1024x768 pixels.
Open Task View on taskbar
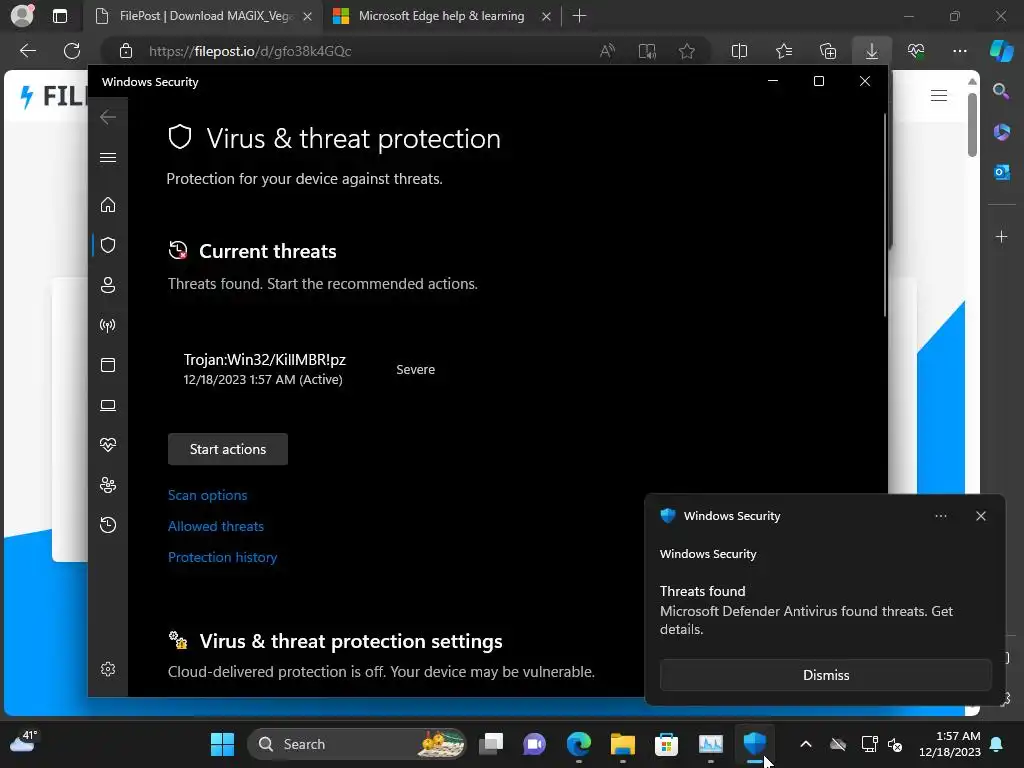pyautogui.click(x=491, y=744)
